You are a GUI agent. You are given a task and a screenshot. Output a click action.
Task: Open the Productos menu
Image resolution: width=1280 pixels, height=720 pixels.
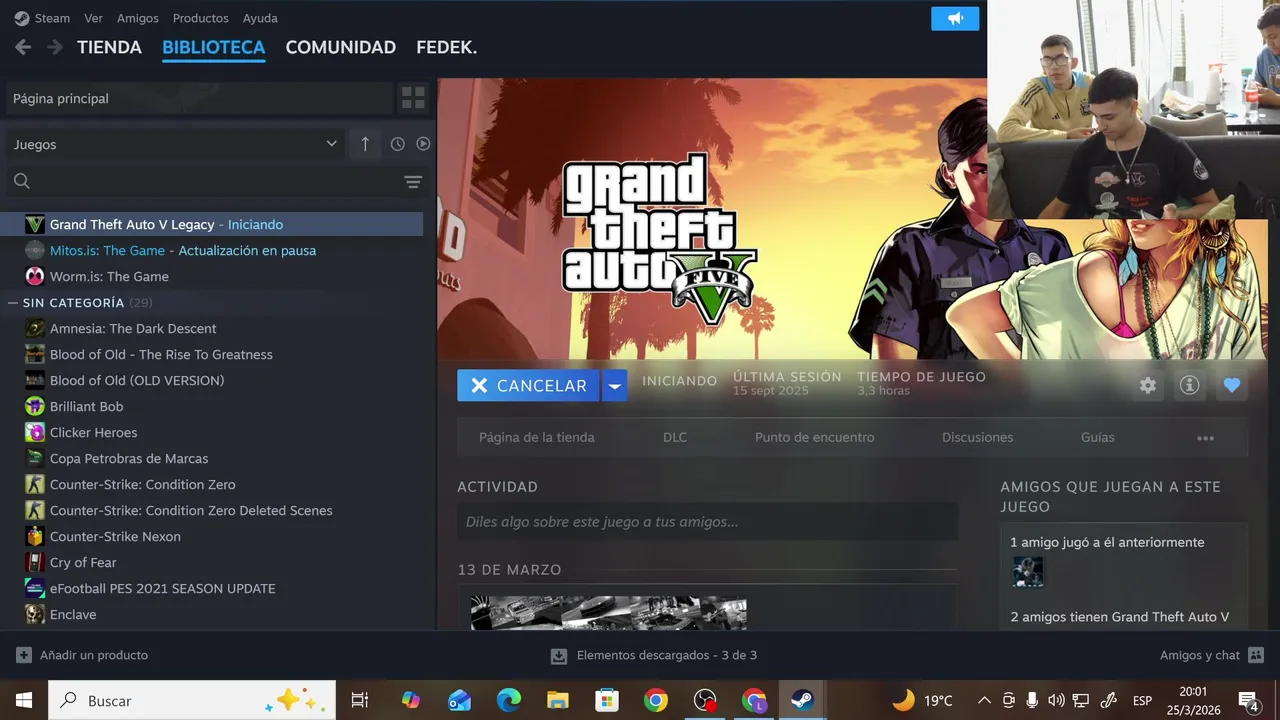(x=200, y=18)
